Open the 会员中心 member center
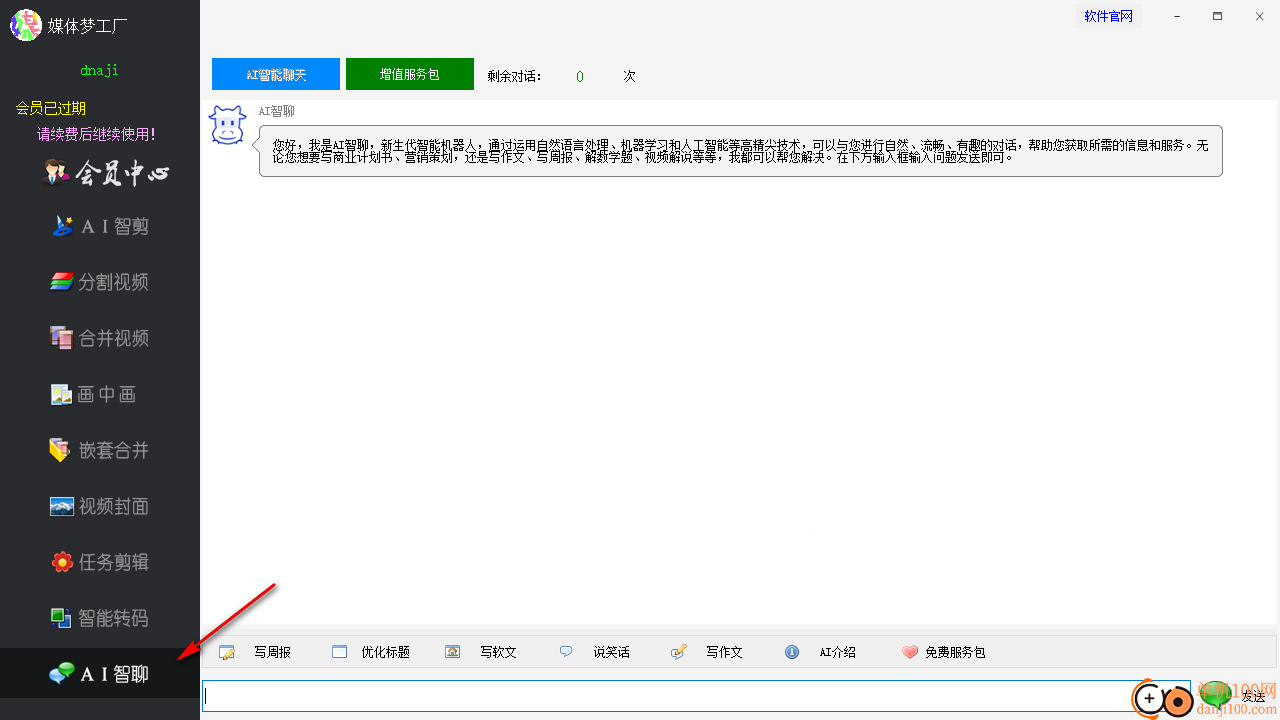This screenshot has height=720, width=1280. (x=106, y=173)
